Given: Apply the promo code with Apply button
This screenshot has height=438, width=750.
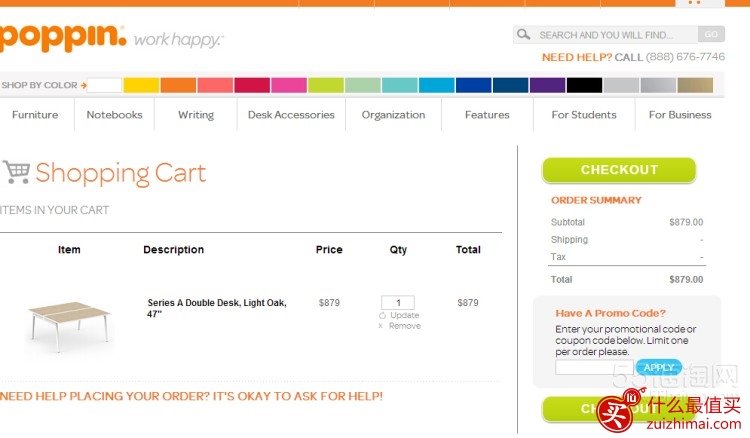Looking at the screenshot, I should [659, 367].
